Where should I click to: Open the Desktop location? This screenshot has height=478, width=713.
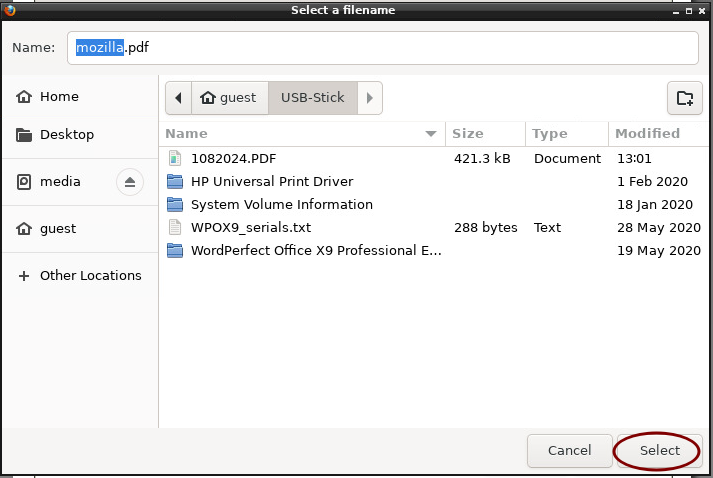click(80, 135)
